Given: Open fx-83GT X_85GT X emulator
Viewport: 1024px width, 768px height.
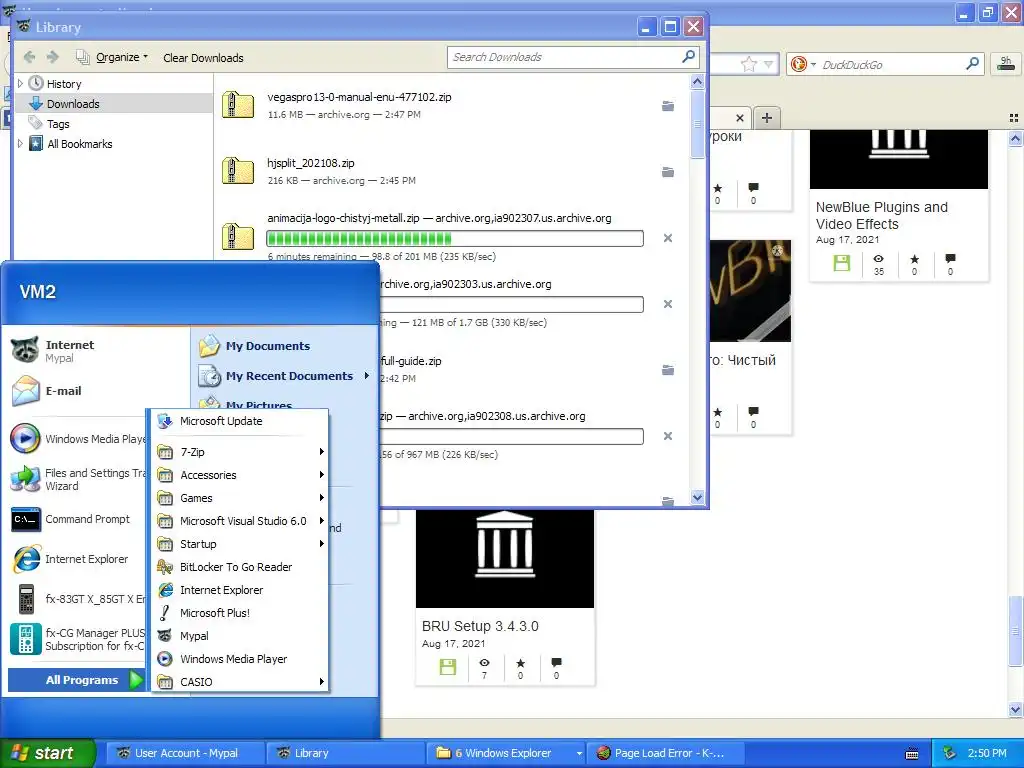Looking at the screenshot, I should click(x=77, y=599).
